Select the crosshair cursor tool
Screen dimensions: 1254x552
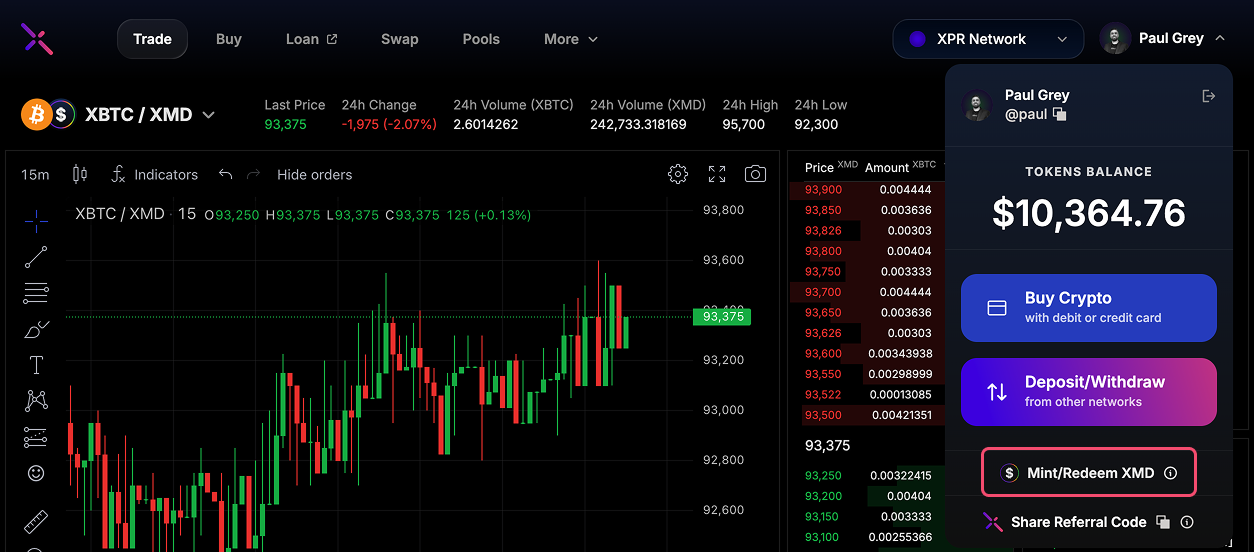tap(36, 220)
